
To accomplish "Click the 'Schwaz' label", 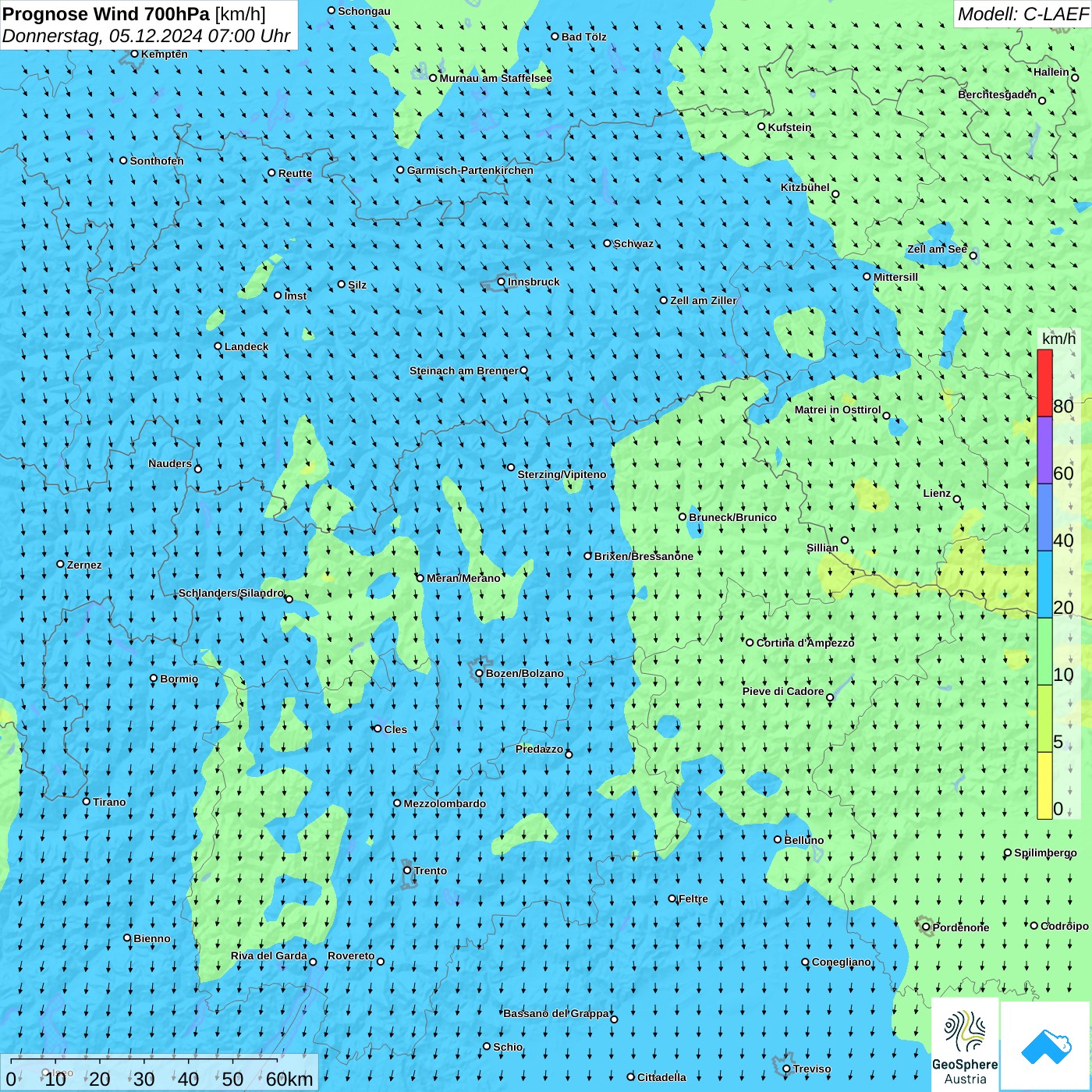I will click(633, 243).
